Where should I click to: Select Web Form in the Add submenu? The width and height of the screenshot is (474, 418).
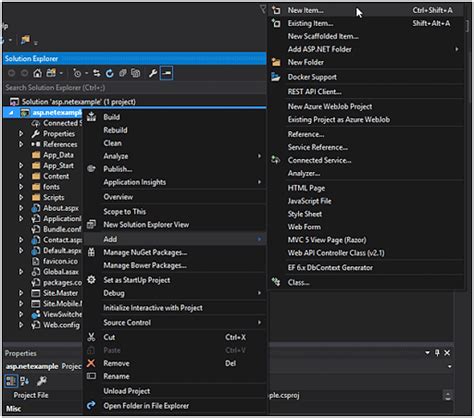[x=366, y=227]
